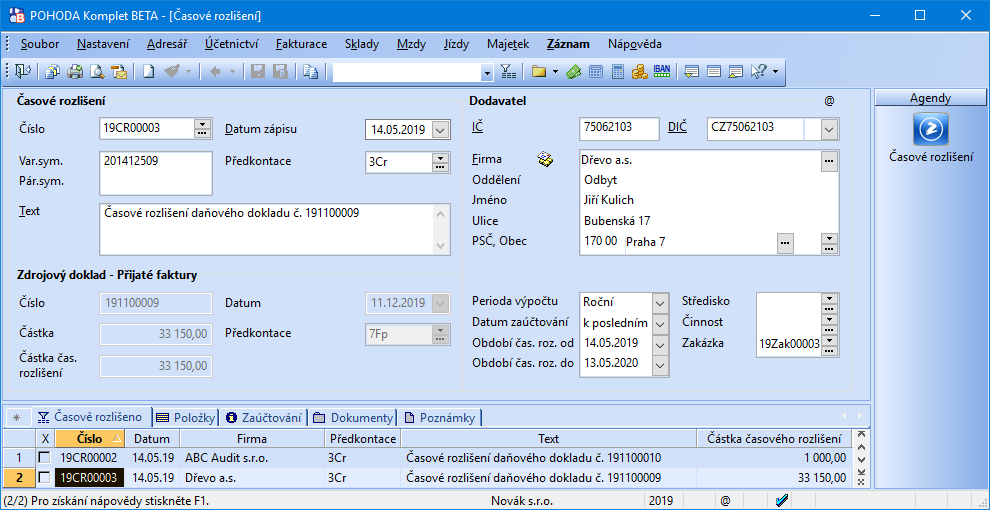Viewport: 990px width, 510px height.
Task: Expand the arrow next to folder icon
Action: point(556,72)
